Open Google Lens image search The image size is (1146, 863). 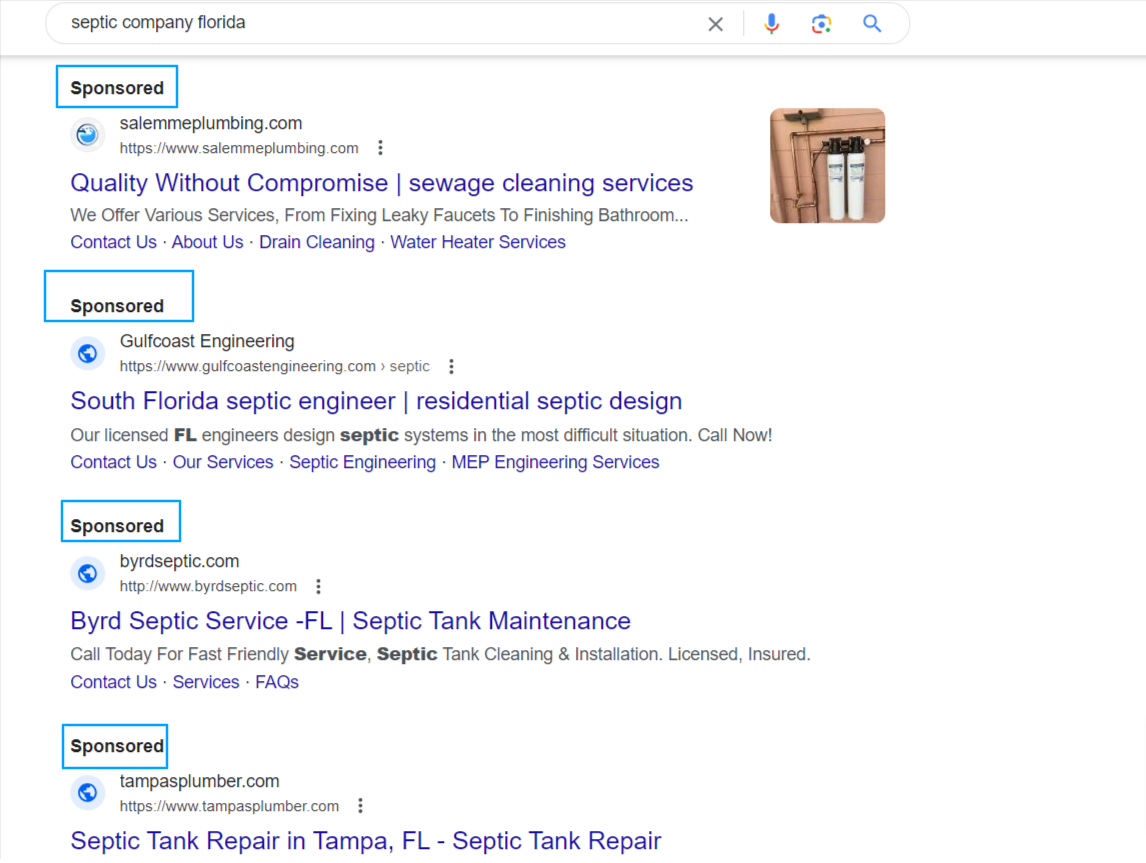click(821, 24)
